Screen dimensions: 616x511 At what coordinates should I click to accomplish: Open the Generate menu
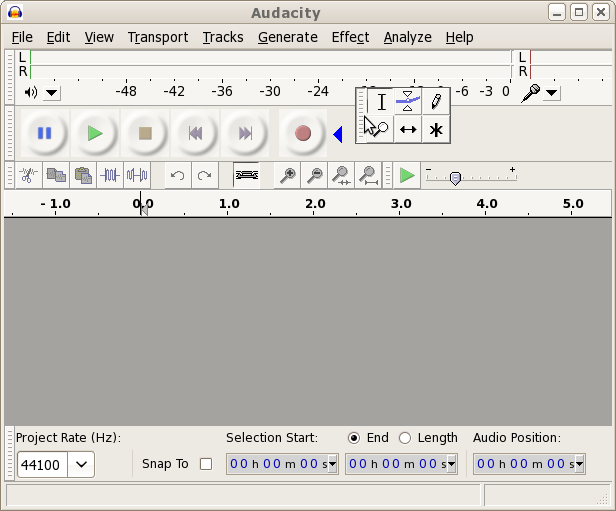click(288, 37)
